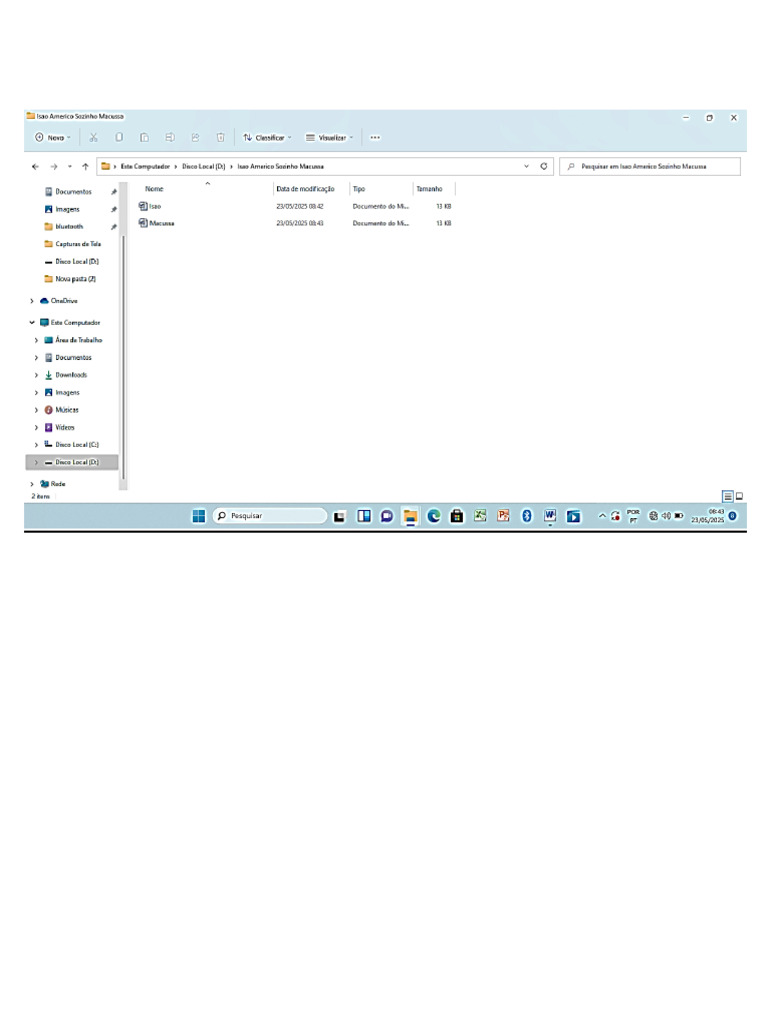The width and height of the screenshot is (768, 1024).
Task: Click the Delete trash icon
Action: tap(221, 138)
